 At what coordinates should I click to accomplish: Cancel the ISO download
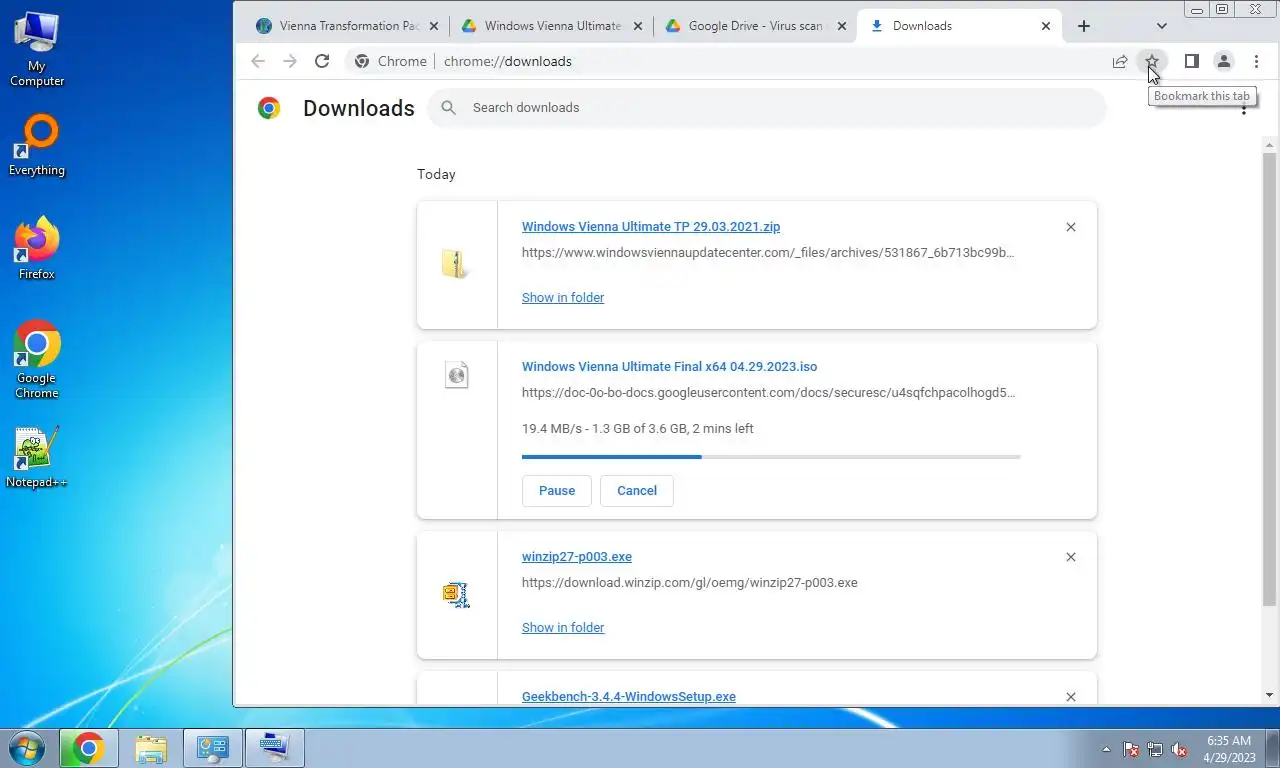tap(637, 491)
